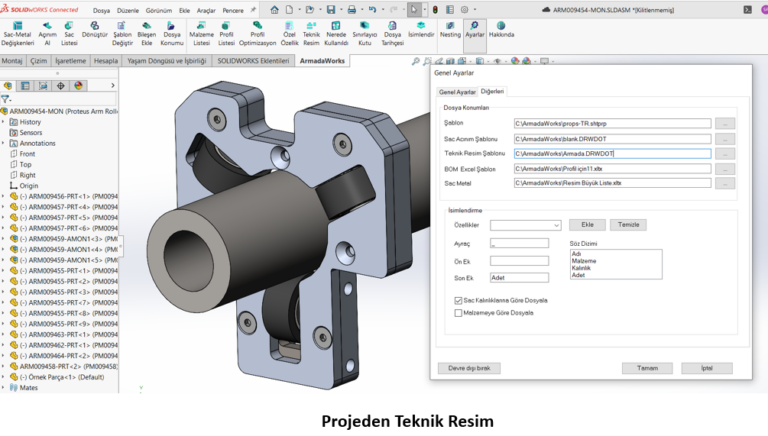Viewport: 768px width, 436px height.
Task: Select the Profil Optimizasyon tool
Action: click(257, 27)
